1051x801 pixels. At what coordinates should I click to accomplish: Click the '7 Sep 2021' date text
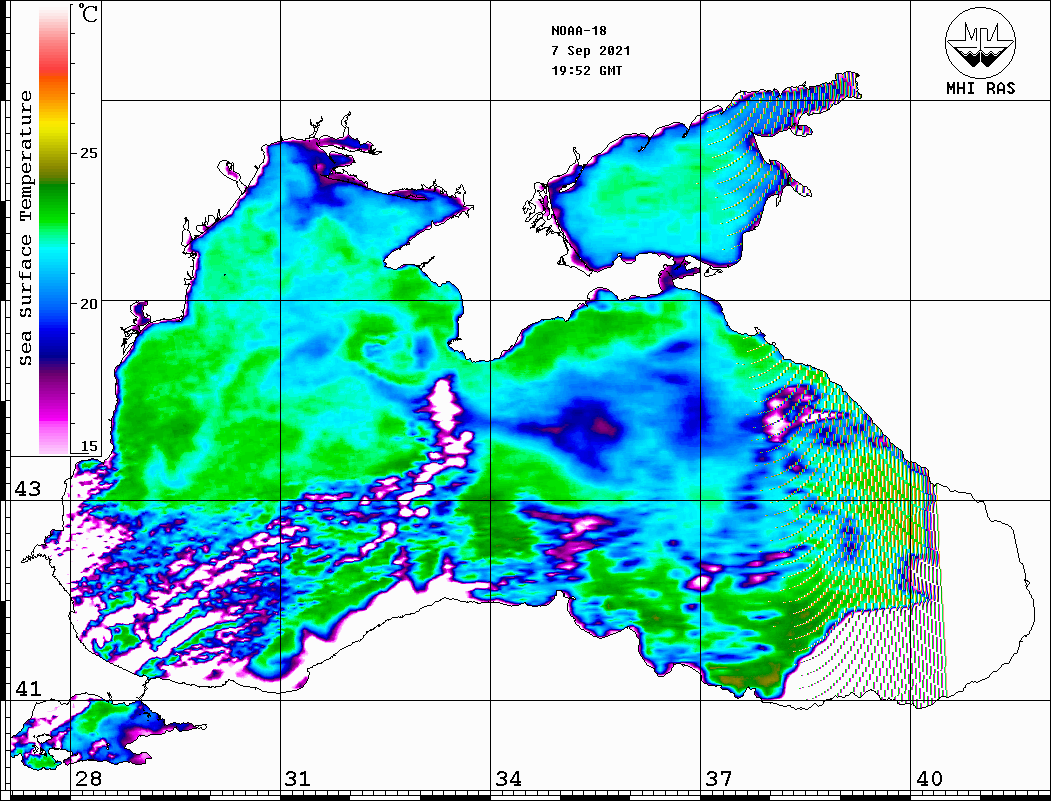tap(591, 50)
